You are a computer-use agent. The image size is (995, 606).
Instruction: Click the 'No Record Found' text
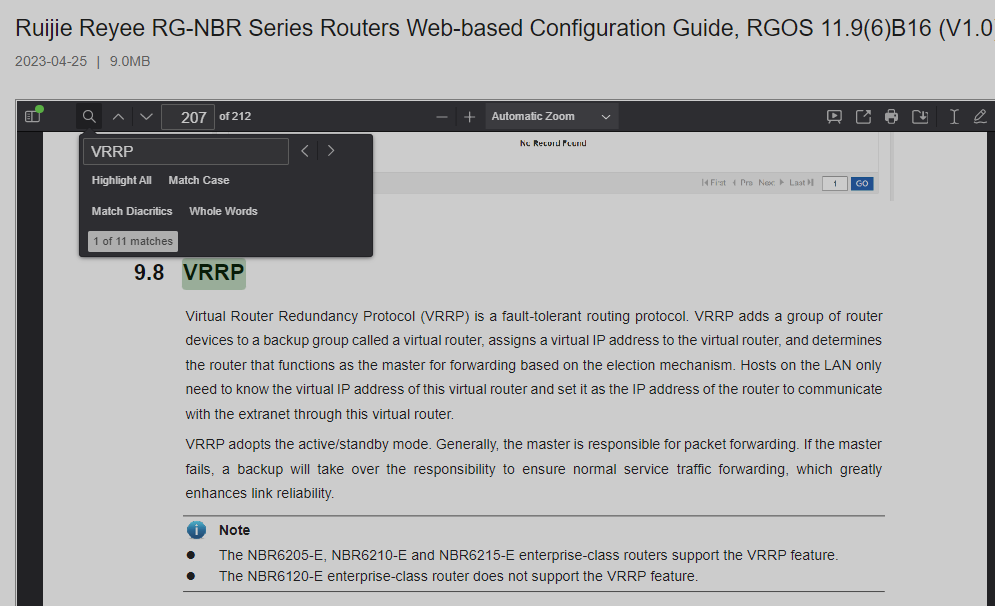(553, 143)
